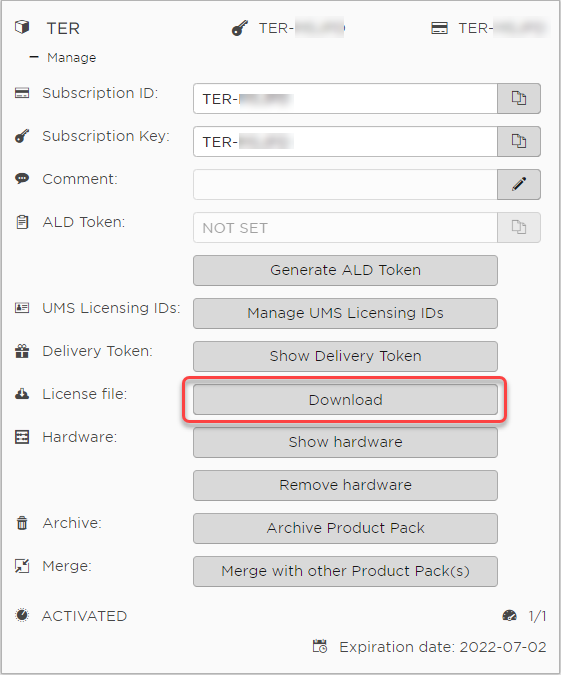Merge with other Product Pack(s)
Image resolution: width=561 pixels, height=675 pixels.
(x=345, y=572)
